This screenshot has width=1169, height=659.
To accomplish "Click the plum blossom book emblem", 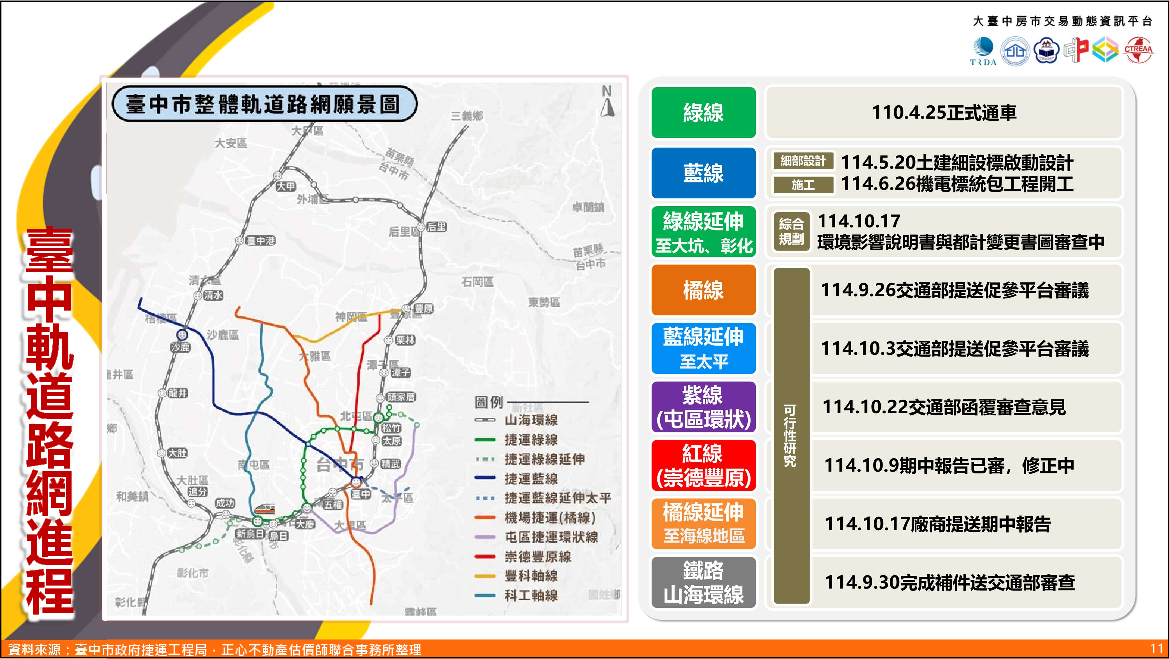I will (1046, 50).
